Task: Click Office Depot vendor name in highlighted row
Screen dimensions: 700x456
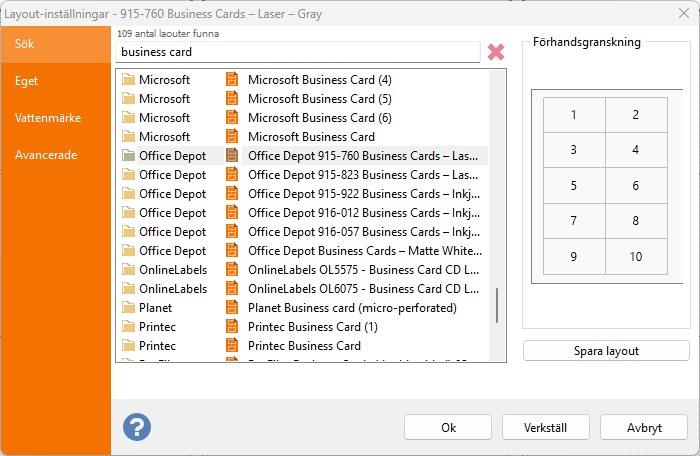Action: [172, 155]
